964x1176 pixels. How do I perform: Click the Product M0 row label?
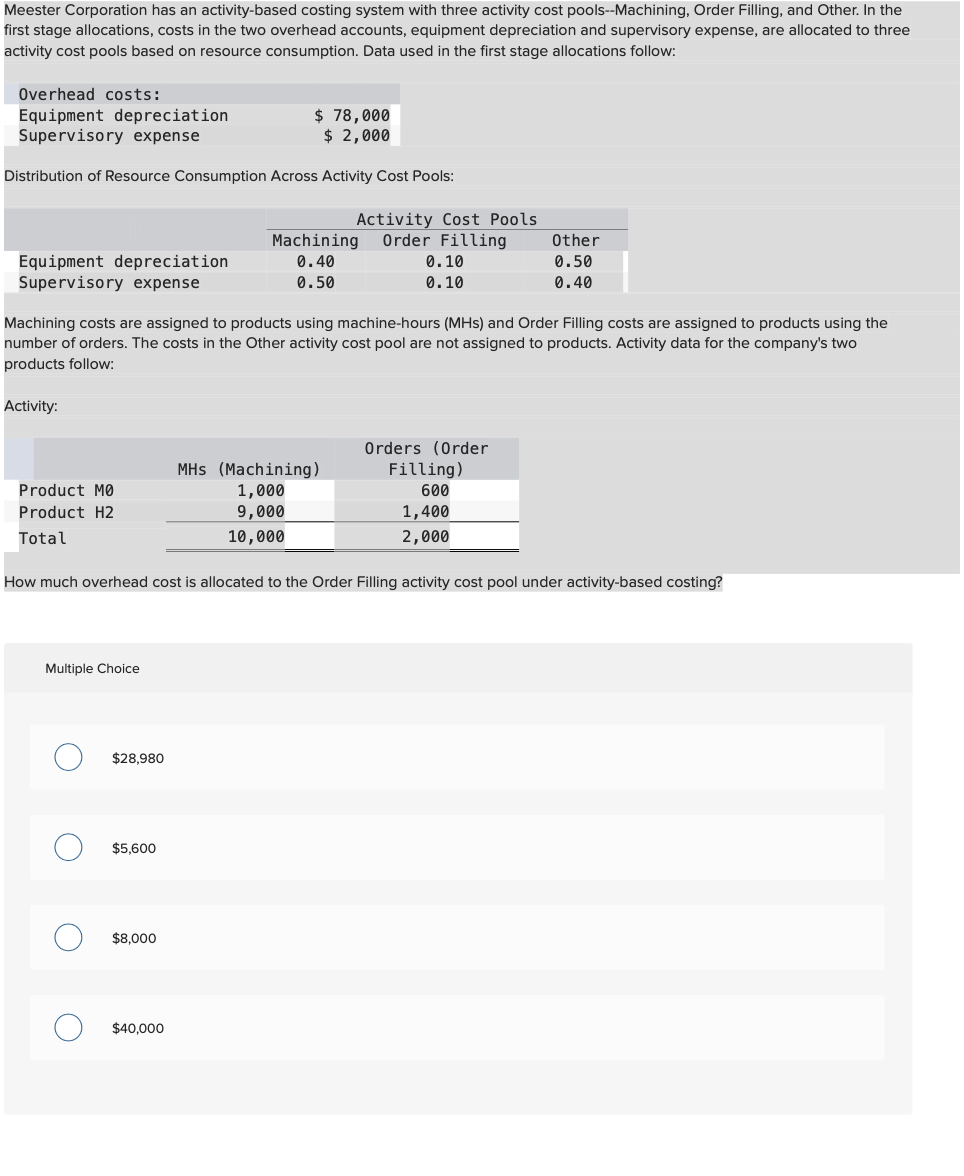point(66,490)
